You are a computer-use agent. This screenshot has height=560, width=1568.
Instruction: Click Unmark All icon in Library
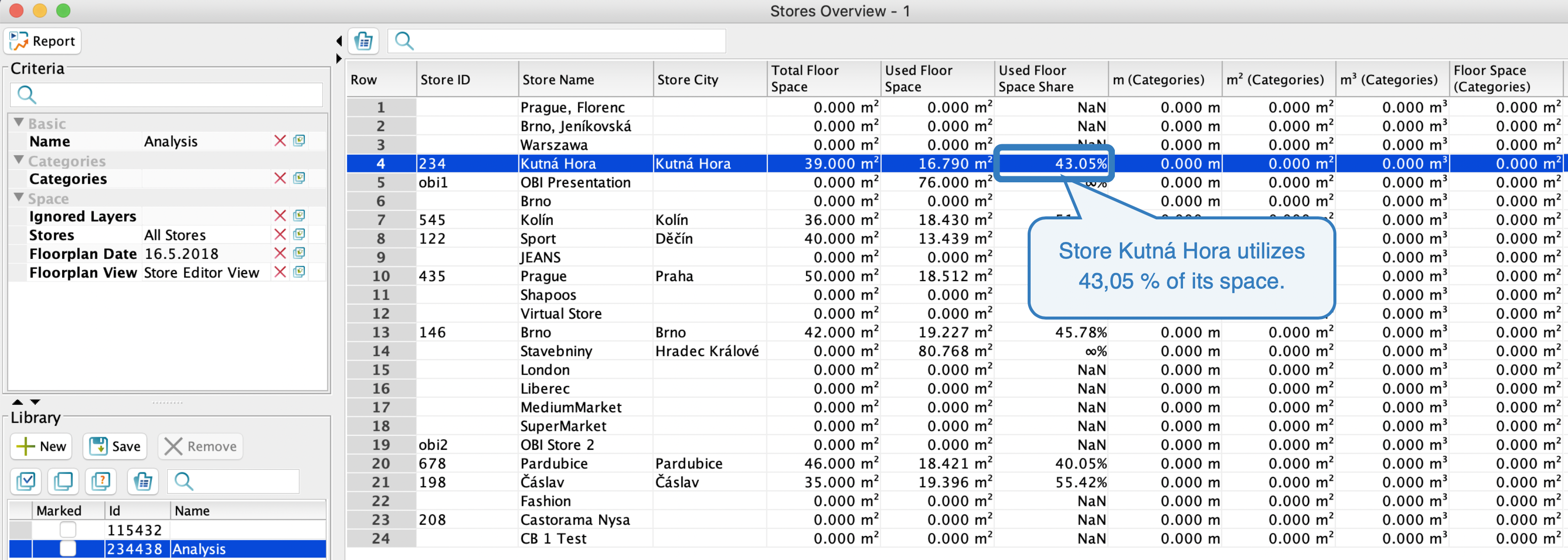[x=63, y=481]
